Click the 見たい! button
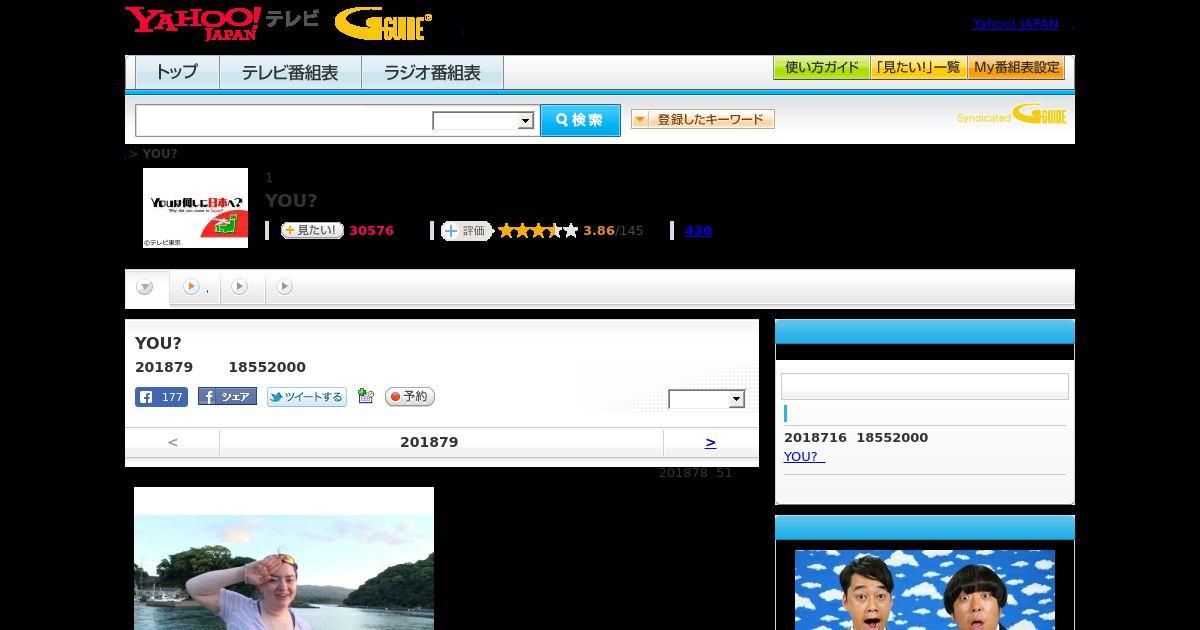Image resolution: width=1200 pixels, height=630 pixels. coord(312,231)
